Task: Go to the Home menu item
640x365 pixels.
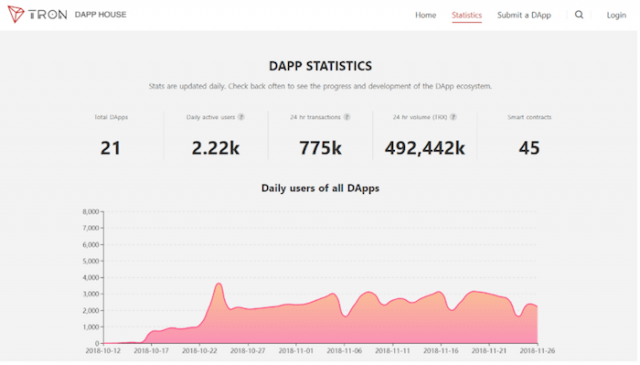Action: 426,15
